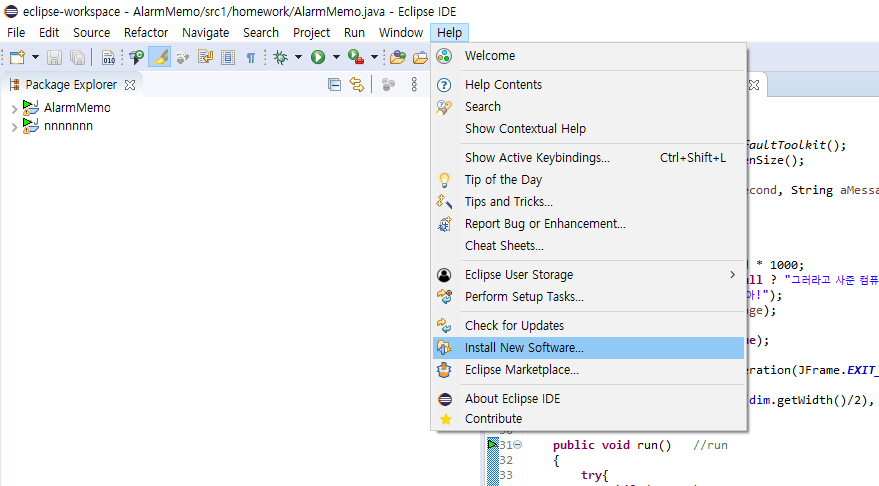Choose Contribute with star icon

(x=589, y=419)
